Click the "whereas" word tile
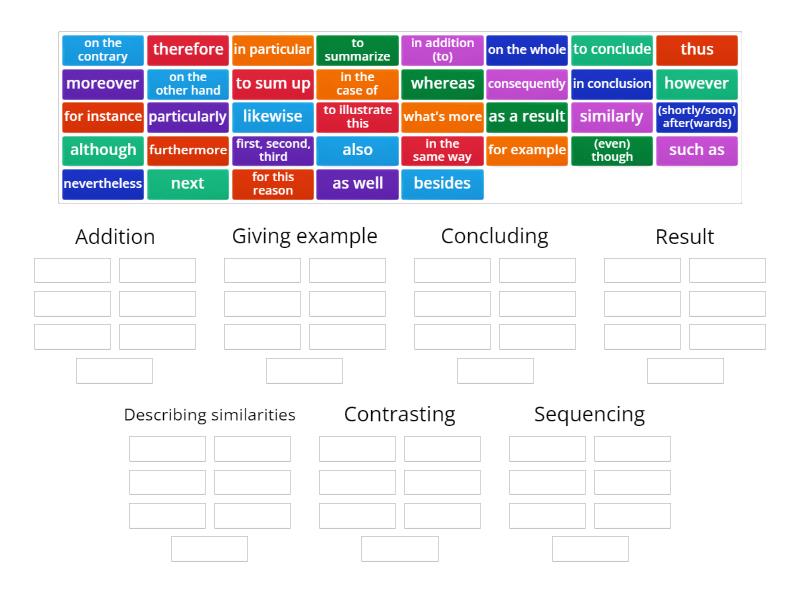 point(443,83)
